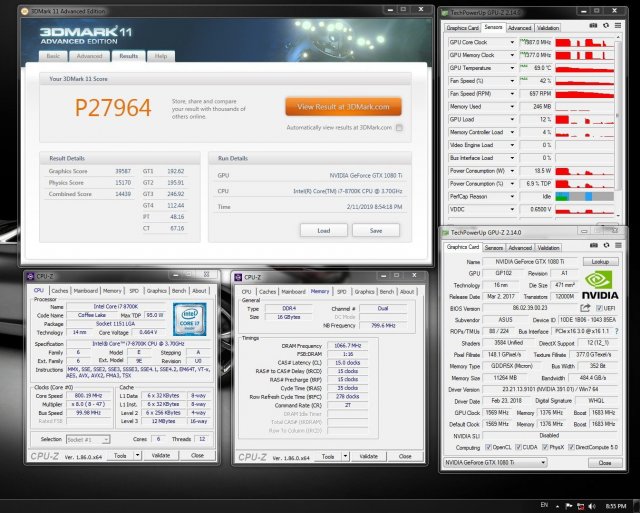Click the Bus Interface question mark in GPU-Z
This screenshot has width=640, height=513.
tap(616, 331)
